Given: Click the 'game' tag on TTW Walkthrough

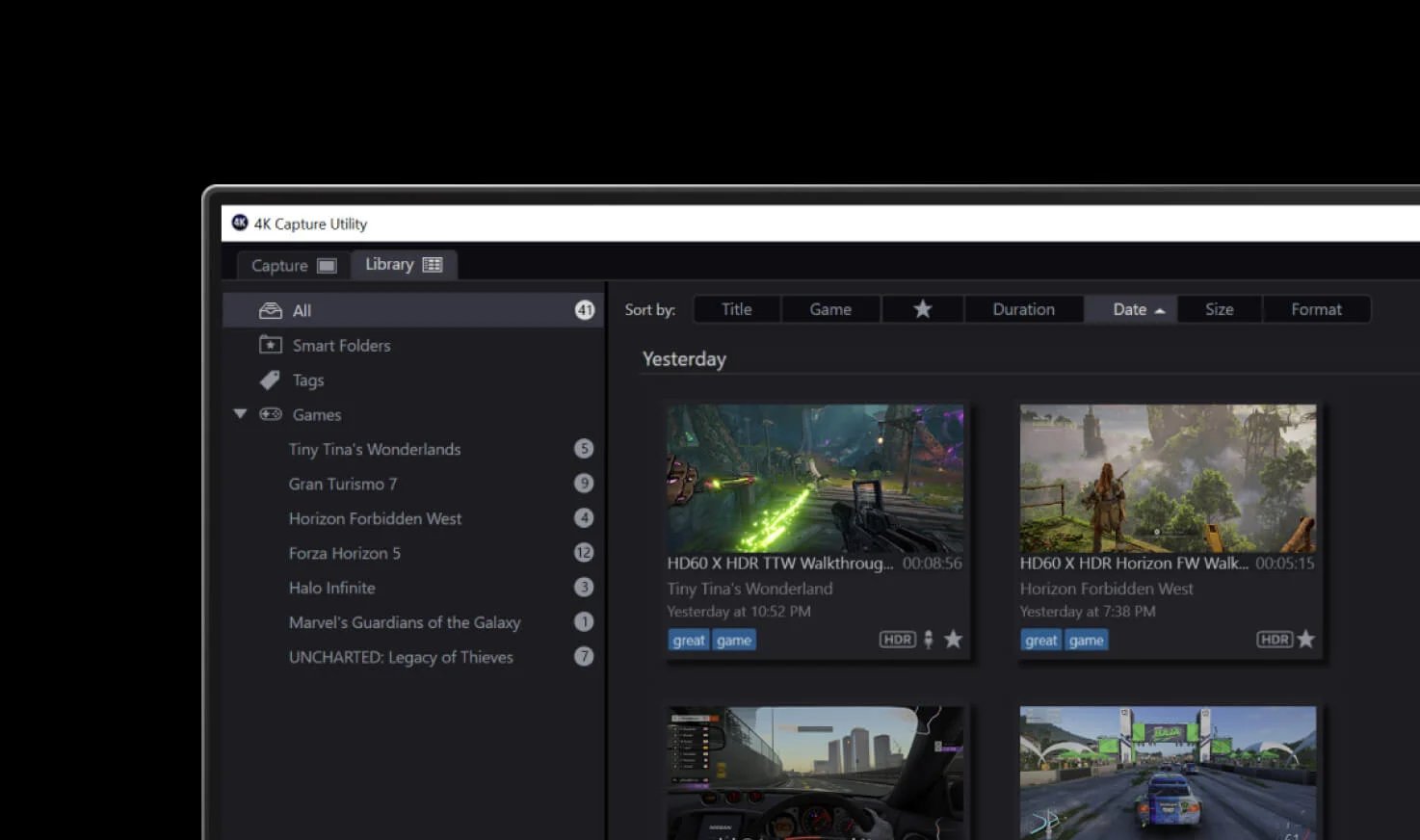Looking at the screenshot, I should [x=734, y=640].
